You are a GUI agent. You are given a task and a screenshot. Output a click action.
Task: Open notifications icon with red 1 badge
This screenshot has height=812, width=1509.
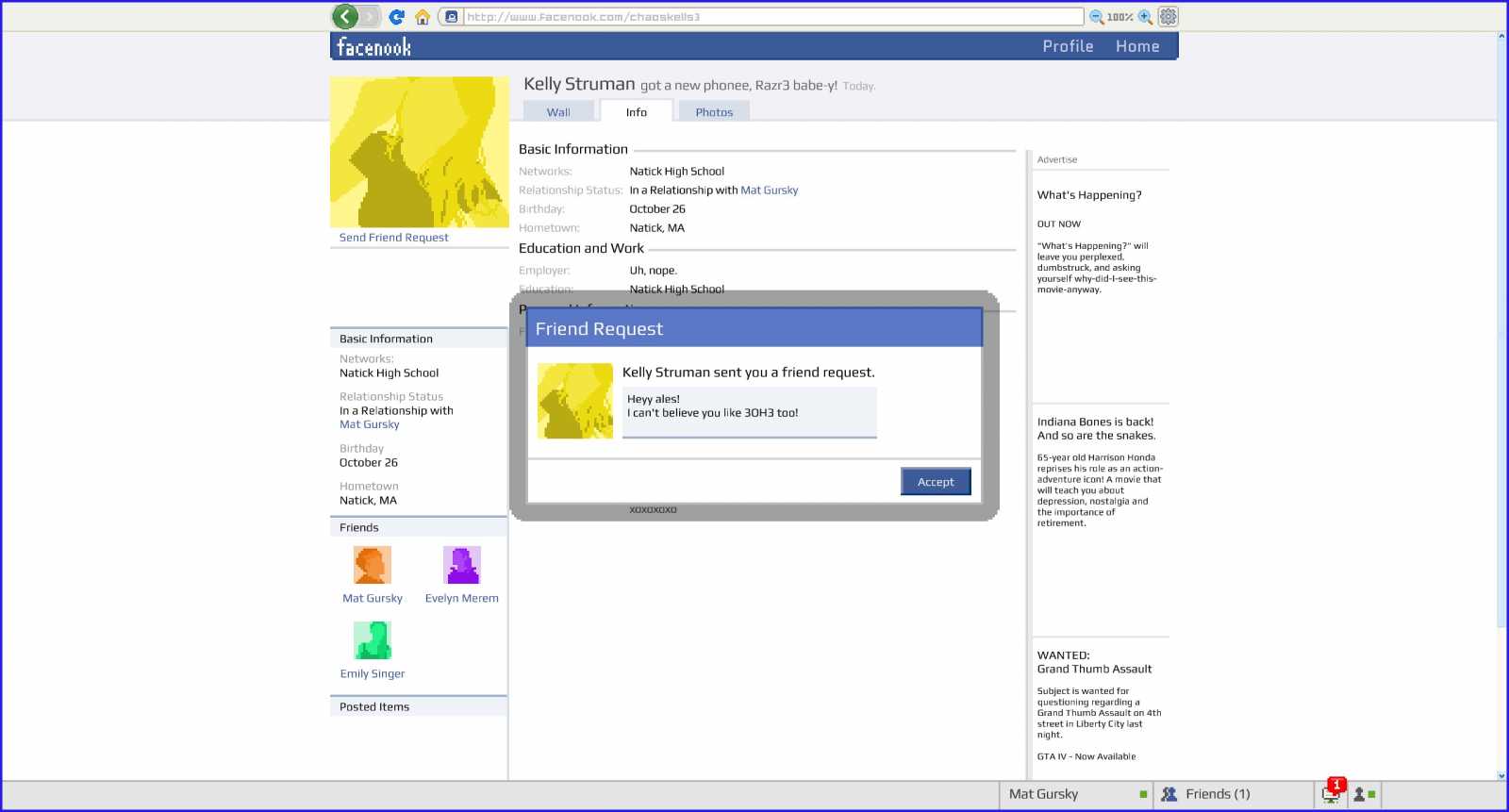coord(1333,792)
